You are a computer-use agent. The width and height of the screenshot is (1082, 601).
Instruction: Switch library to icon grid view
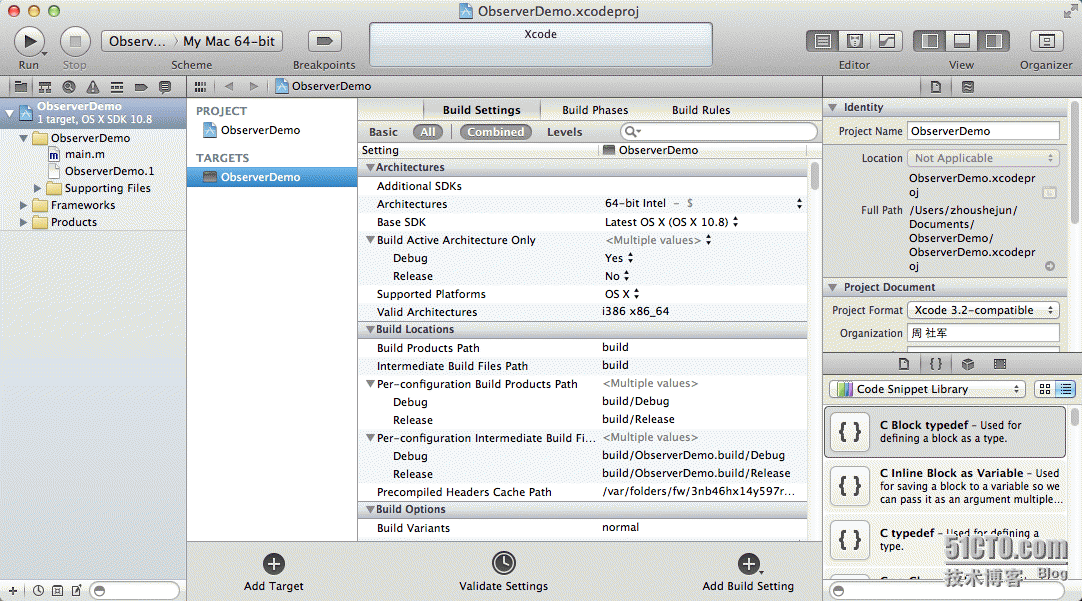[1045, 389]
